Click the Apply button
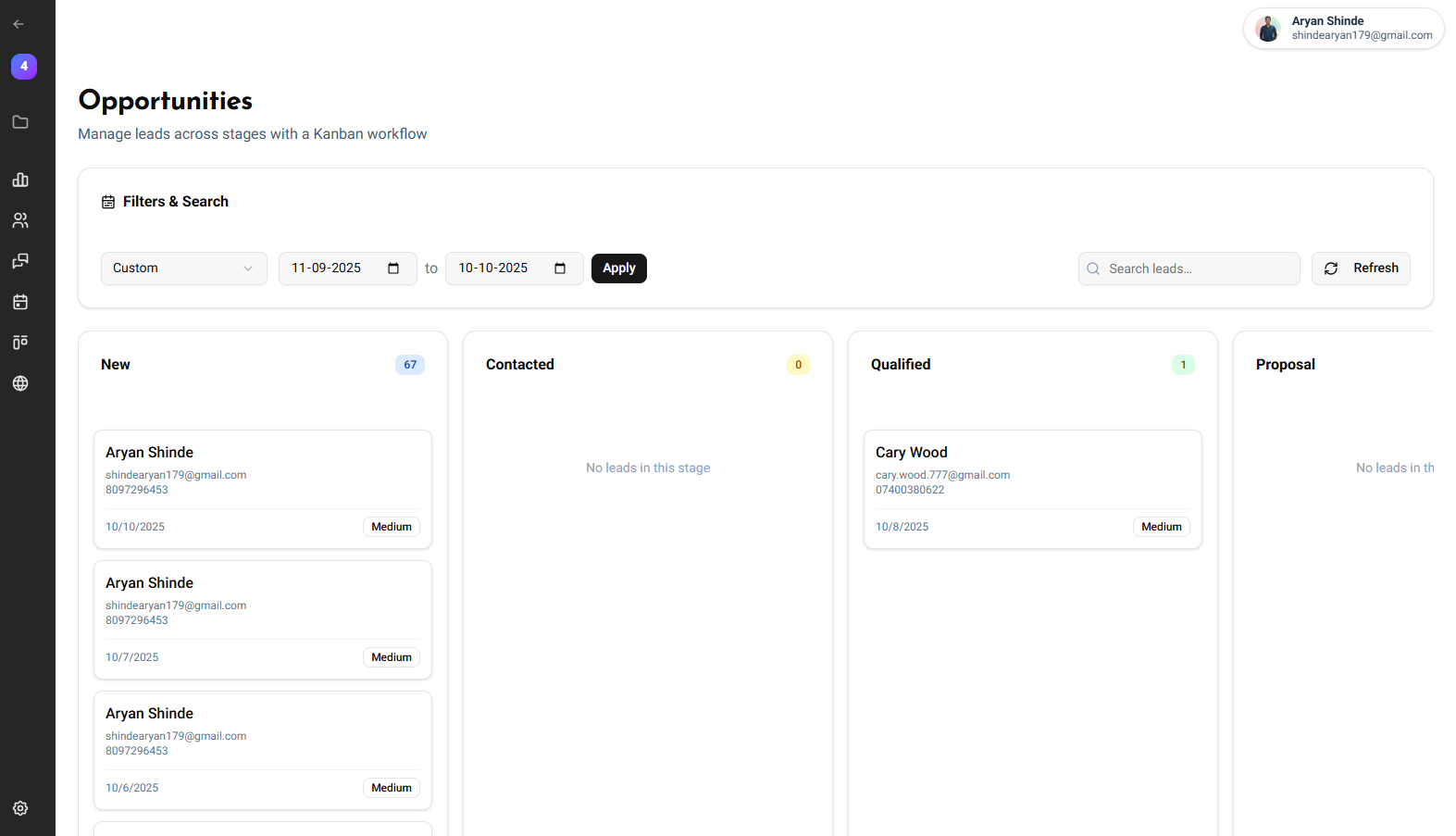Image resolution: width=1456 pixels, height=836 pixels. (x=618, y=268)
